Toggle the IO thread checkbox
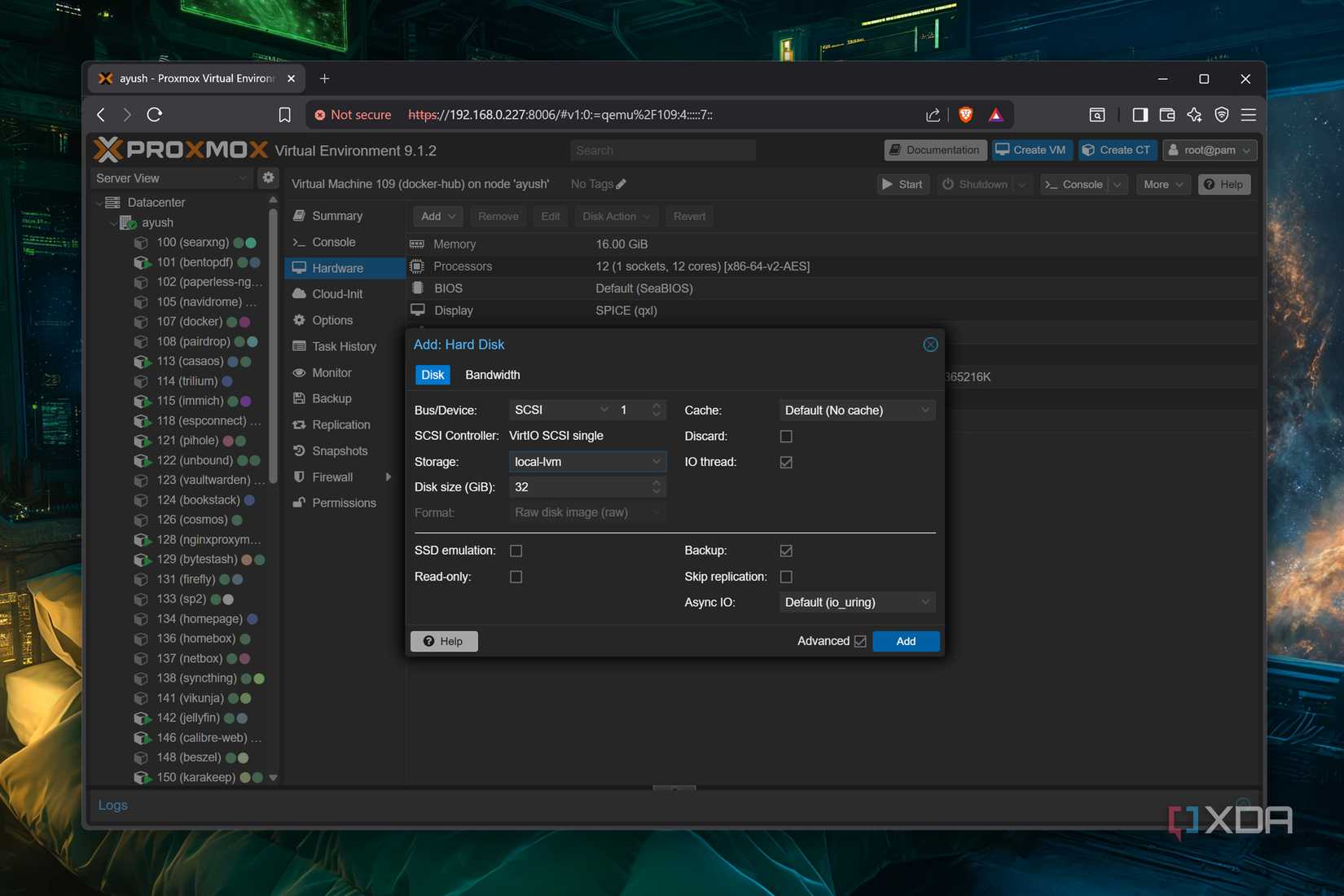 (x=786, y=462)
